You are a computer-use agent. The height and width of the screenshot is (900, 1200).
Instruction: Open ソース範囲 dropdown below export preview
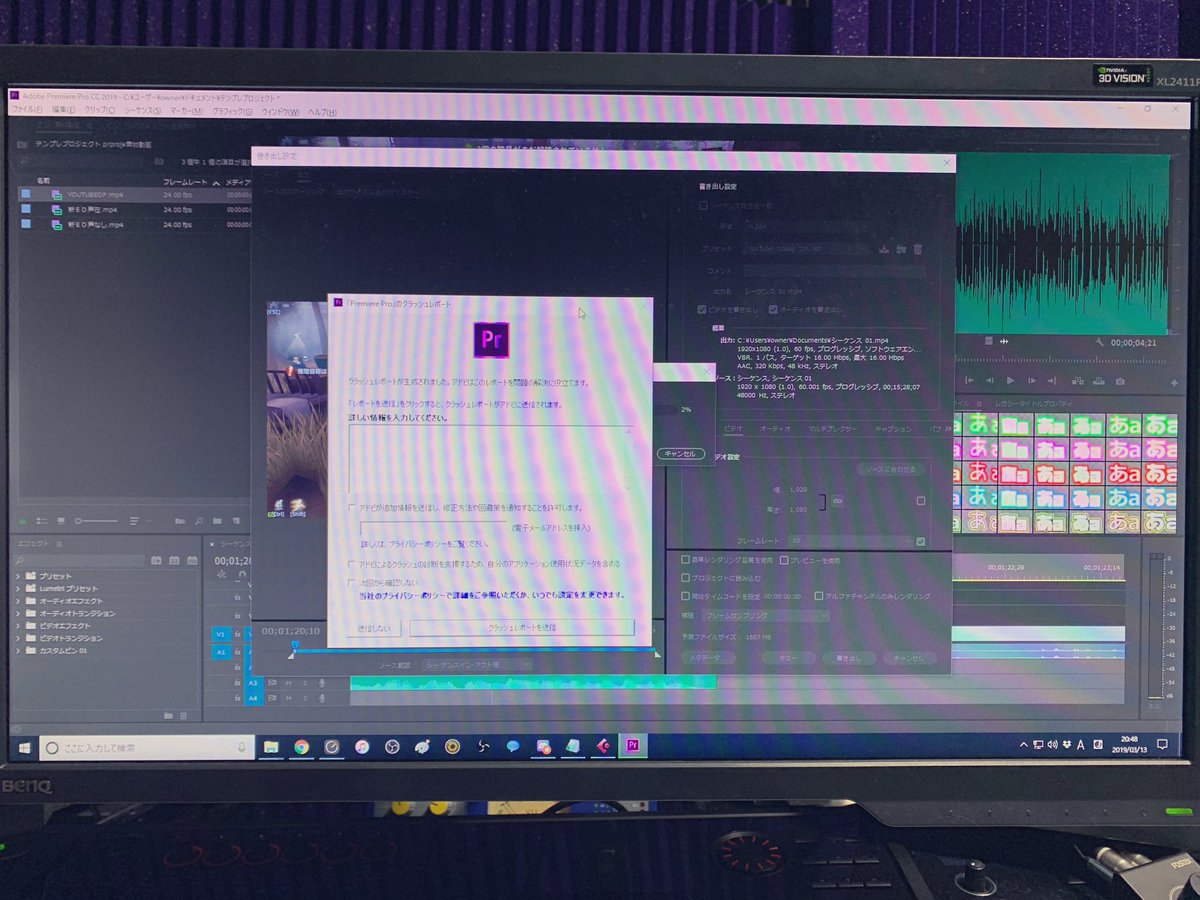(475, 664)
